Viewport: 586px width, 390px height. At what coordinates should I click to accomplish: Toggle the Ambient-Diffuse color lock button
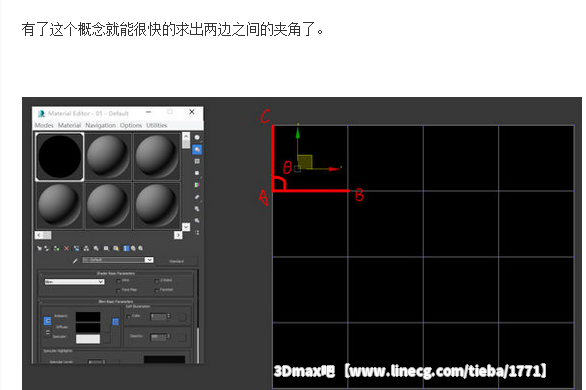click(47, 321)
